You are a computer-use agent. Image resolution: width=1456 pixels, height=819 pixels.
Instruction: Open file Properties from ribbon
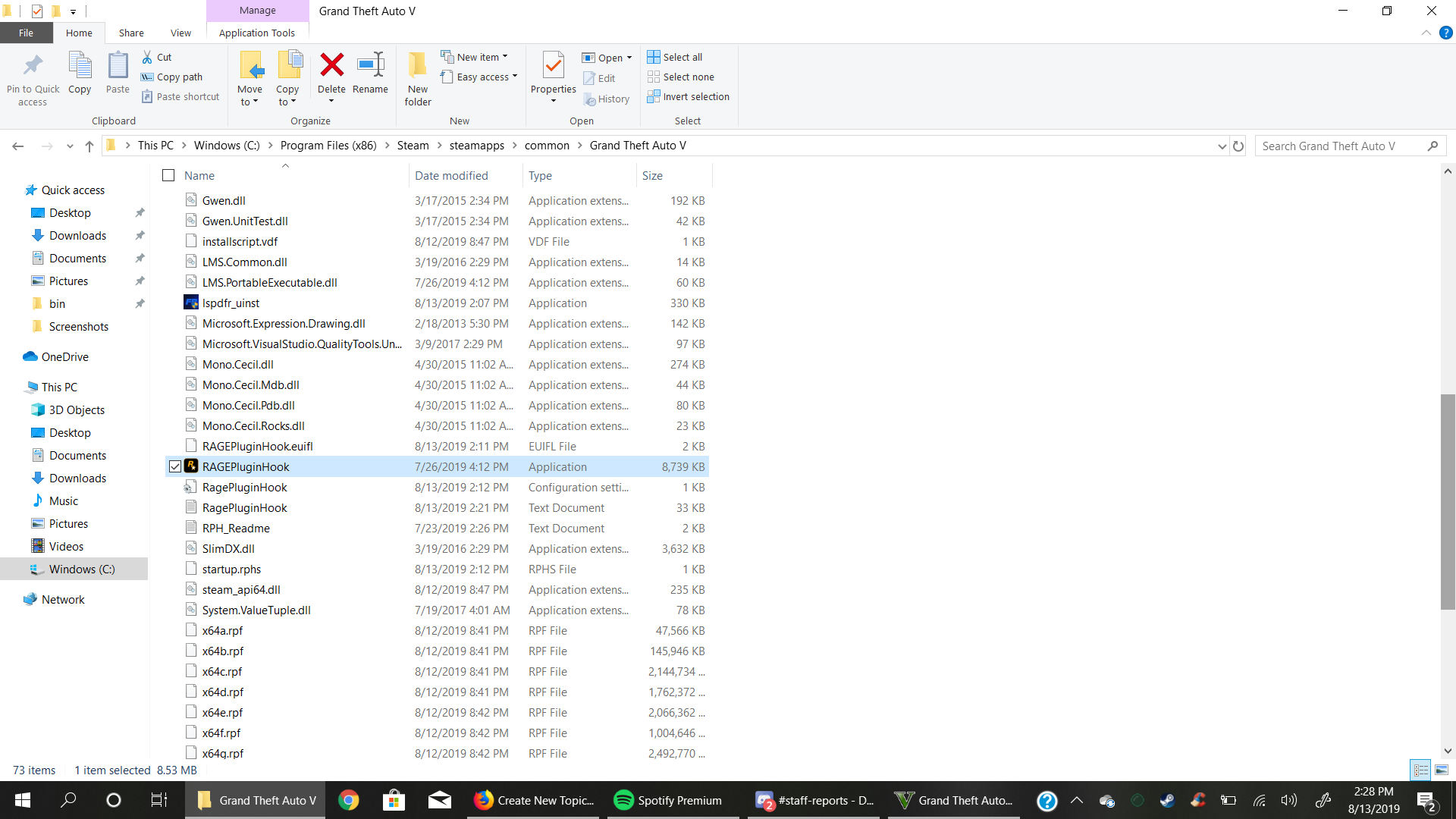[x=553, y=66]
